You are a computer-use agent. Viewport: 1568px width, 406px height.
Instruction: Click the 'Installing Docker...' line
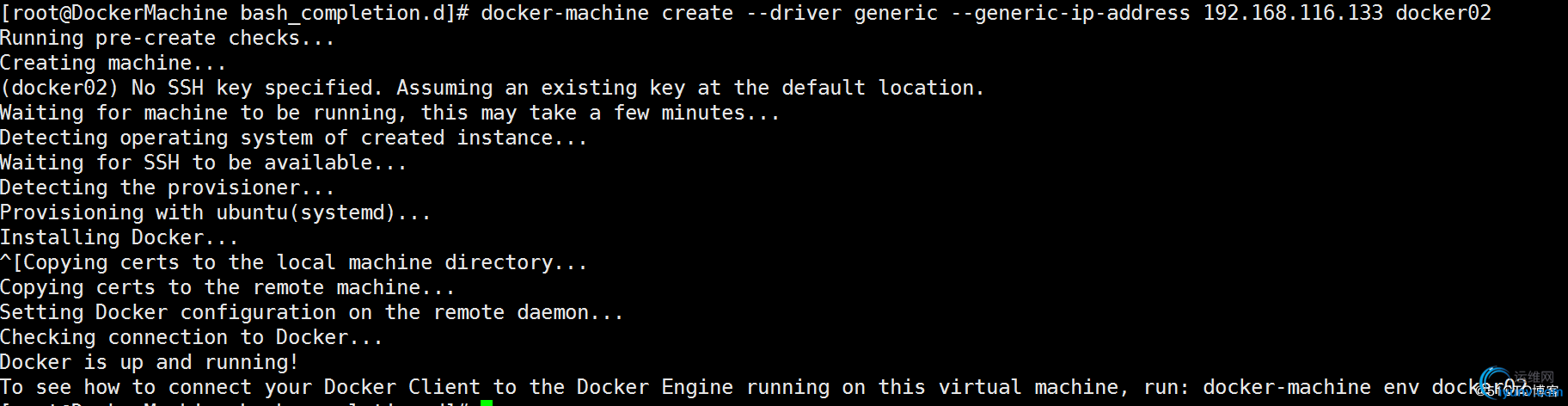pos(119,237)
